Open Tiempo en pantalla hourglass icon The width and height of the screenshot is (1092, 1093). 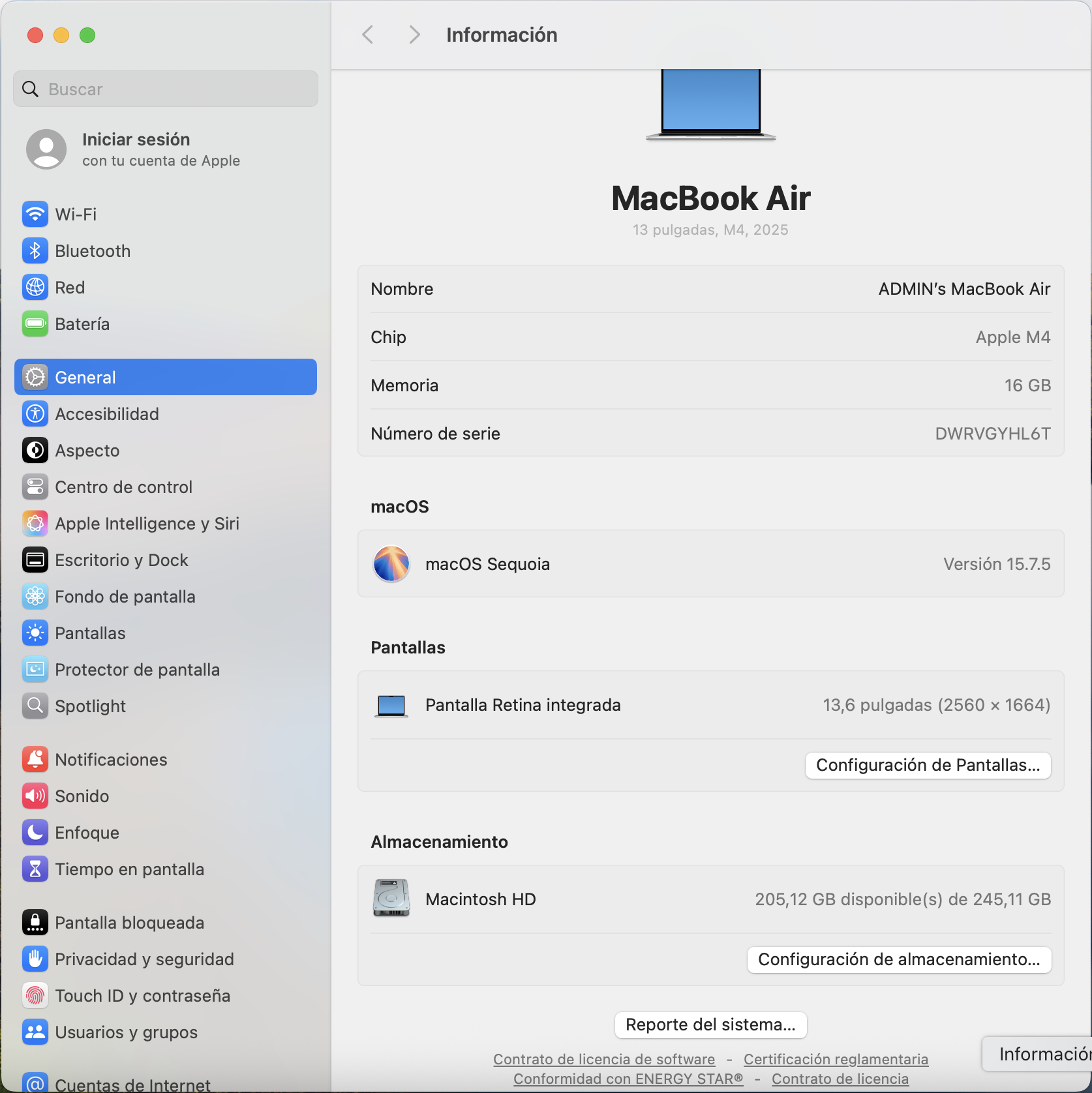(35, 869)
